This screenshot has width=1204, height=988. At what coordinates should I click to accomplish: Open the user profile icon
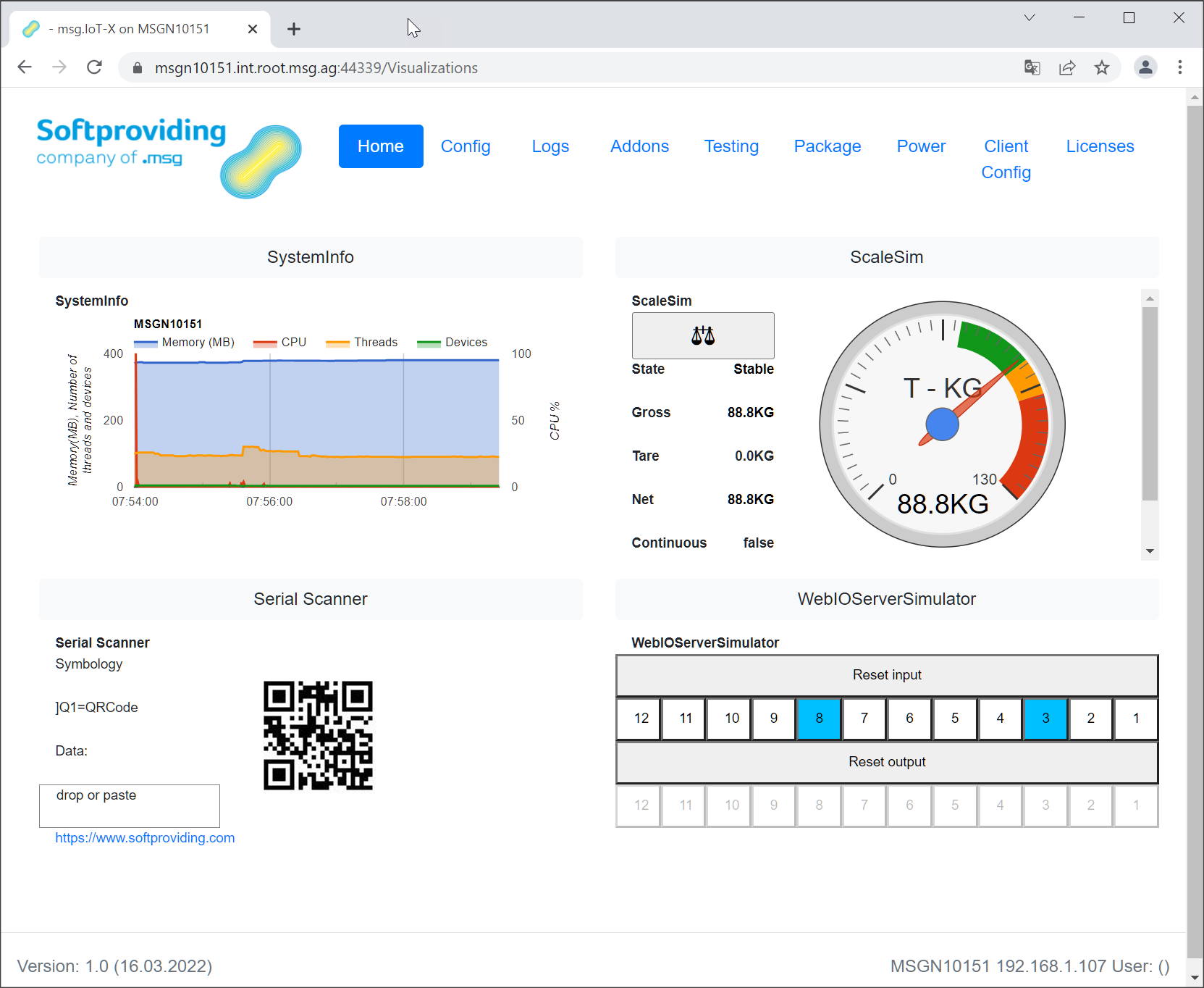(x=1145, y=67)
